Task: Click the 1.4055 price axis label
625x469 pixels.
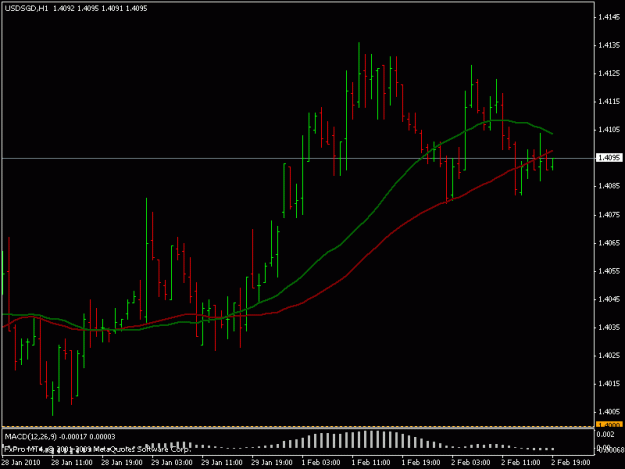Action: pos(609,271)
